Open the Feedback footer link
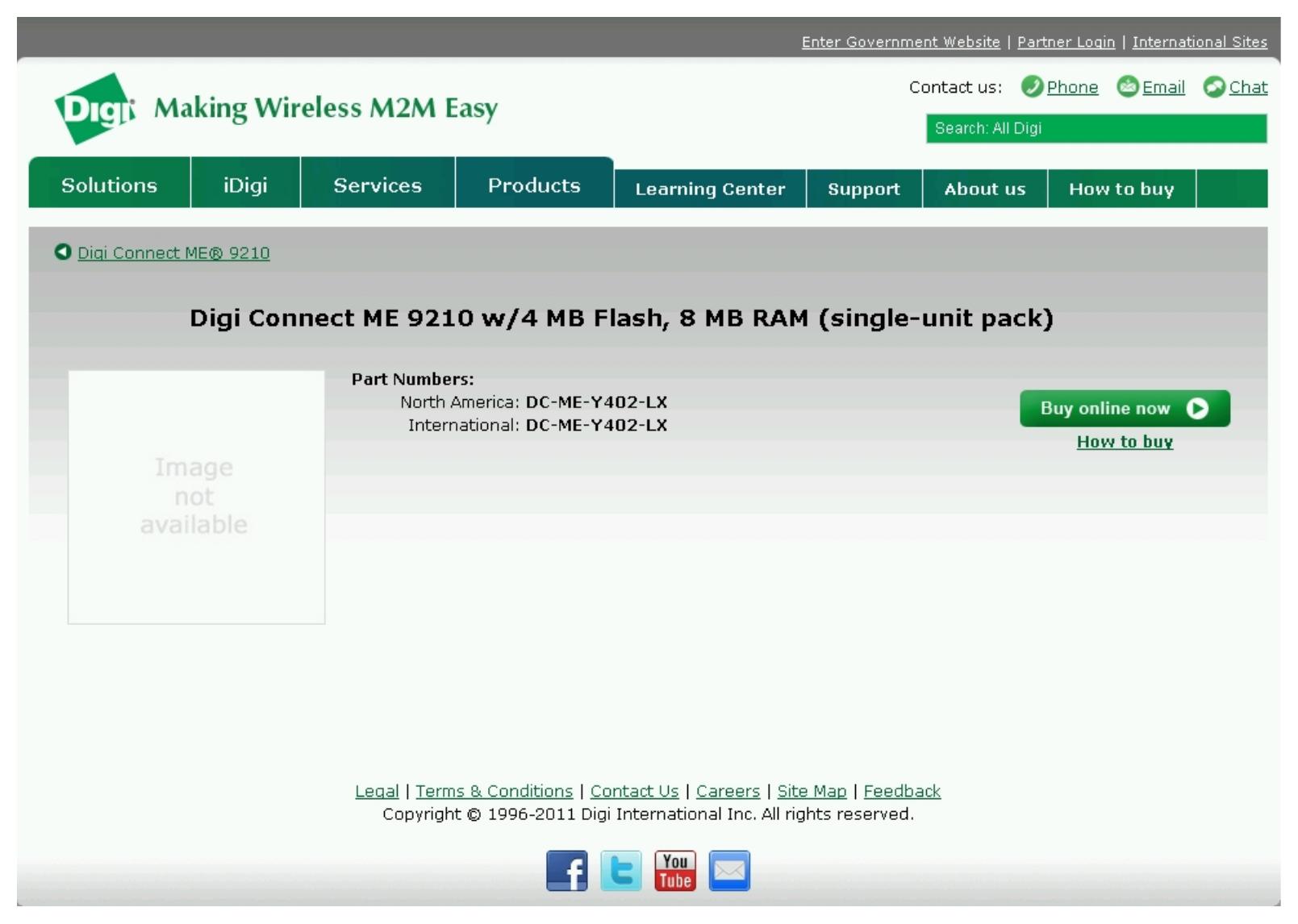This screenshot has height=924, width=1298. tap(902, 792)
